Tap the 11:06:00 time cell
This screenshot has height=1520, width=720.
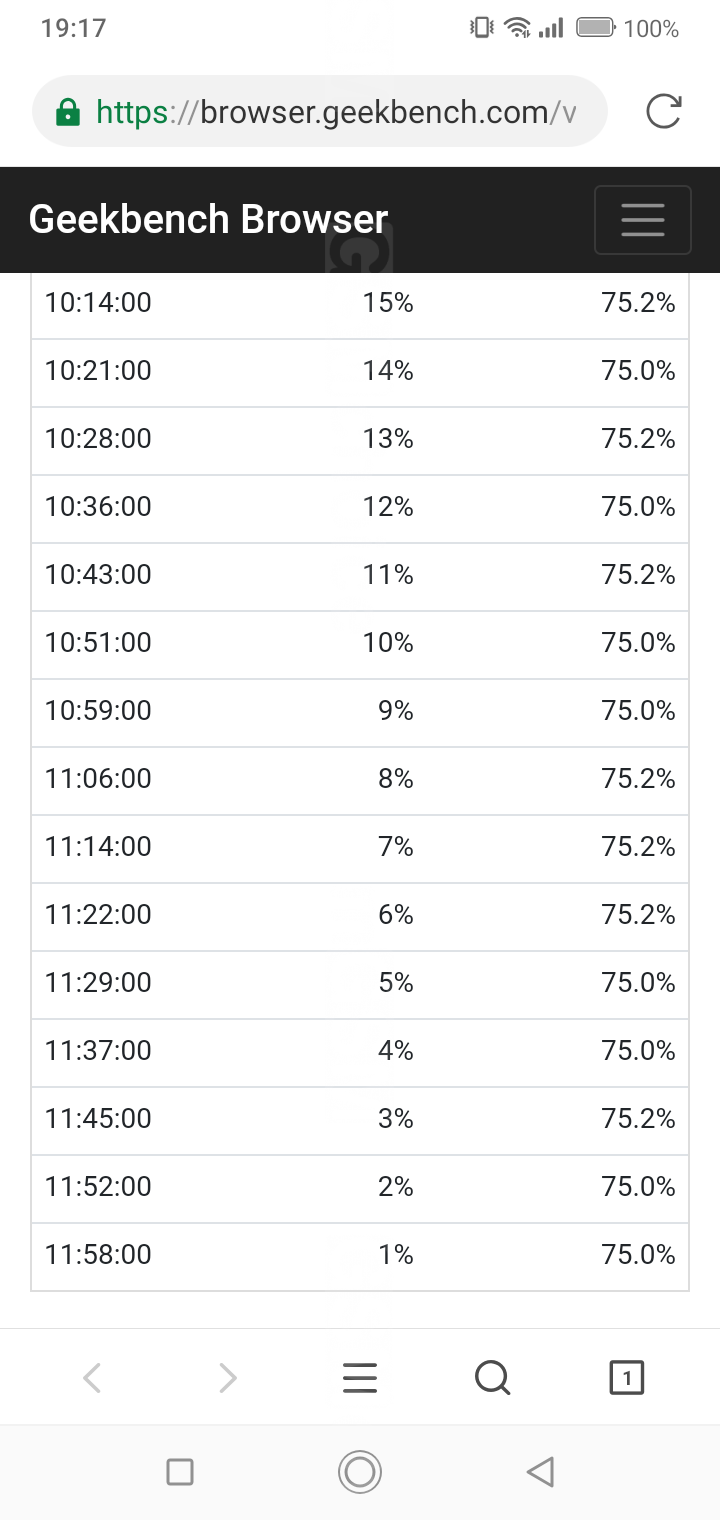pyautogui.click(x=98, y=779)
